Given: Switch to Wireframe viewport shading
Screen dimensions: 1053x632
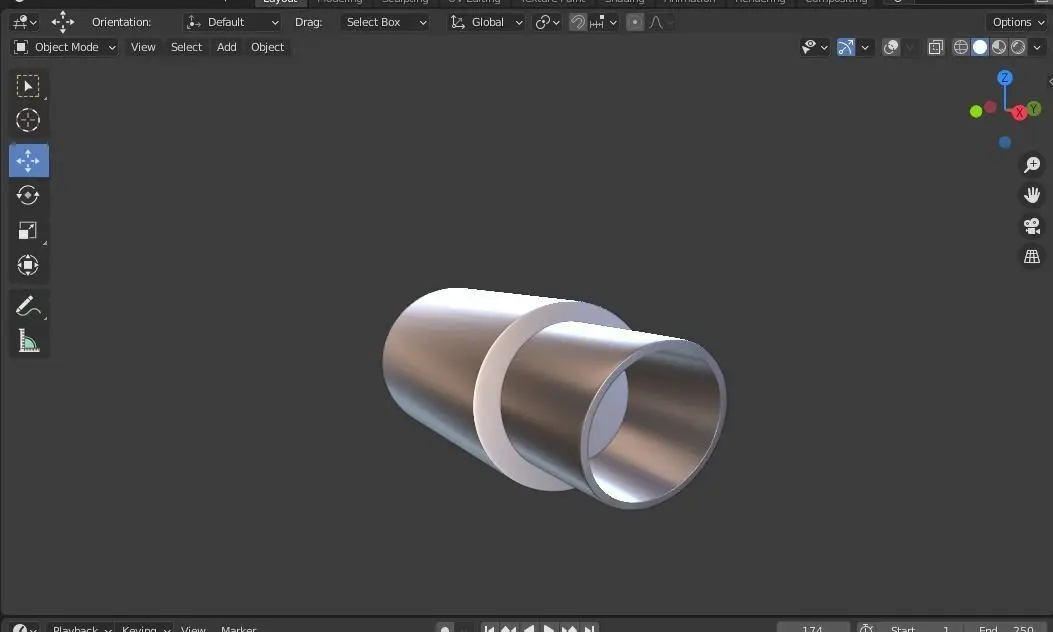Looking at the screenshot, I should pyautogui.click(x=960, y=47).
